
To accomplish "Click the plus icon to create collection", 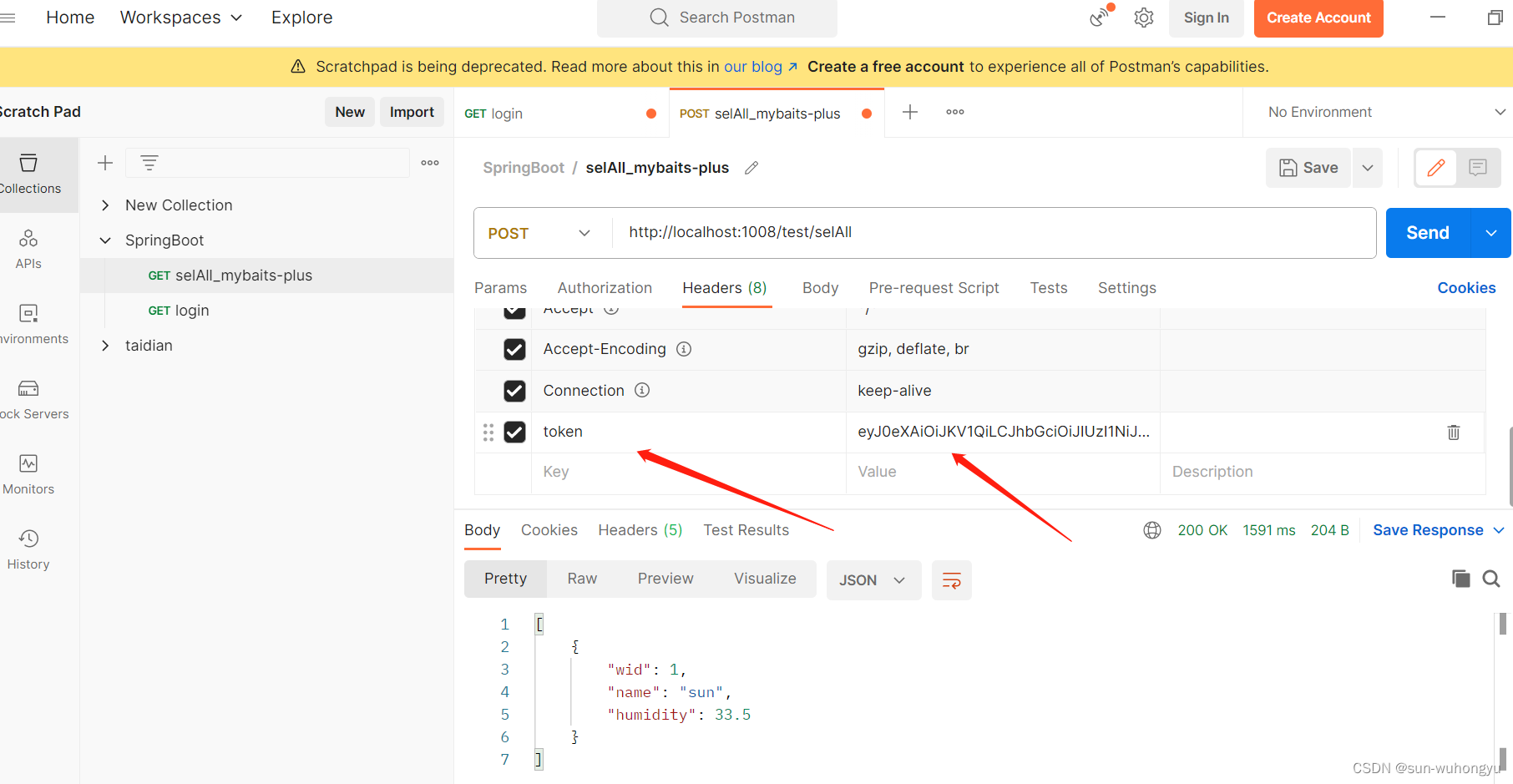I will (105, 163).
